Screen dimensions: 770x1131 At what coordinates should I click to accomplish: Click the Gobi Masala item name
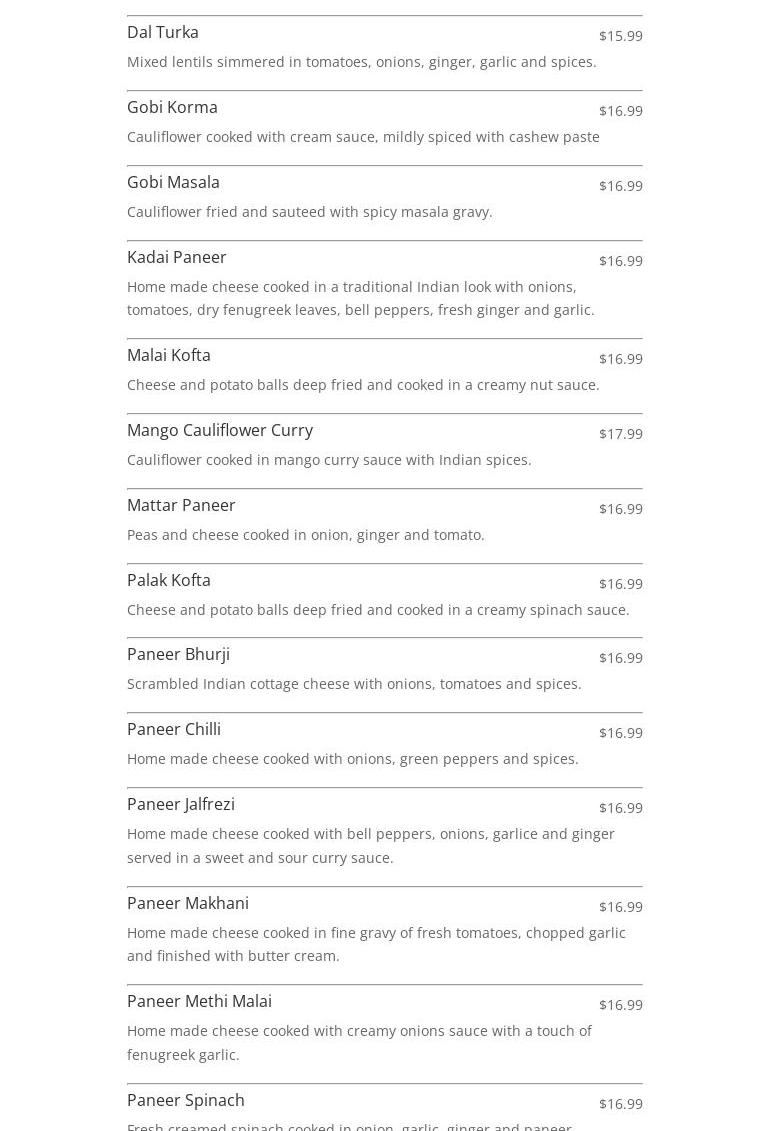click(173, 183)
